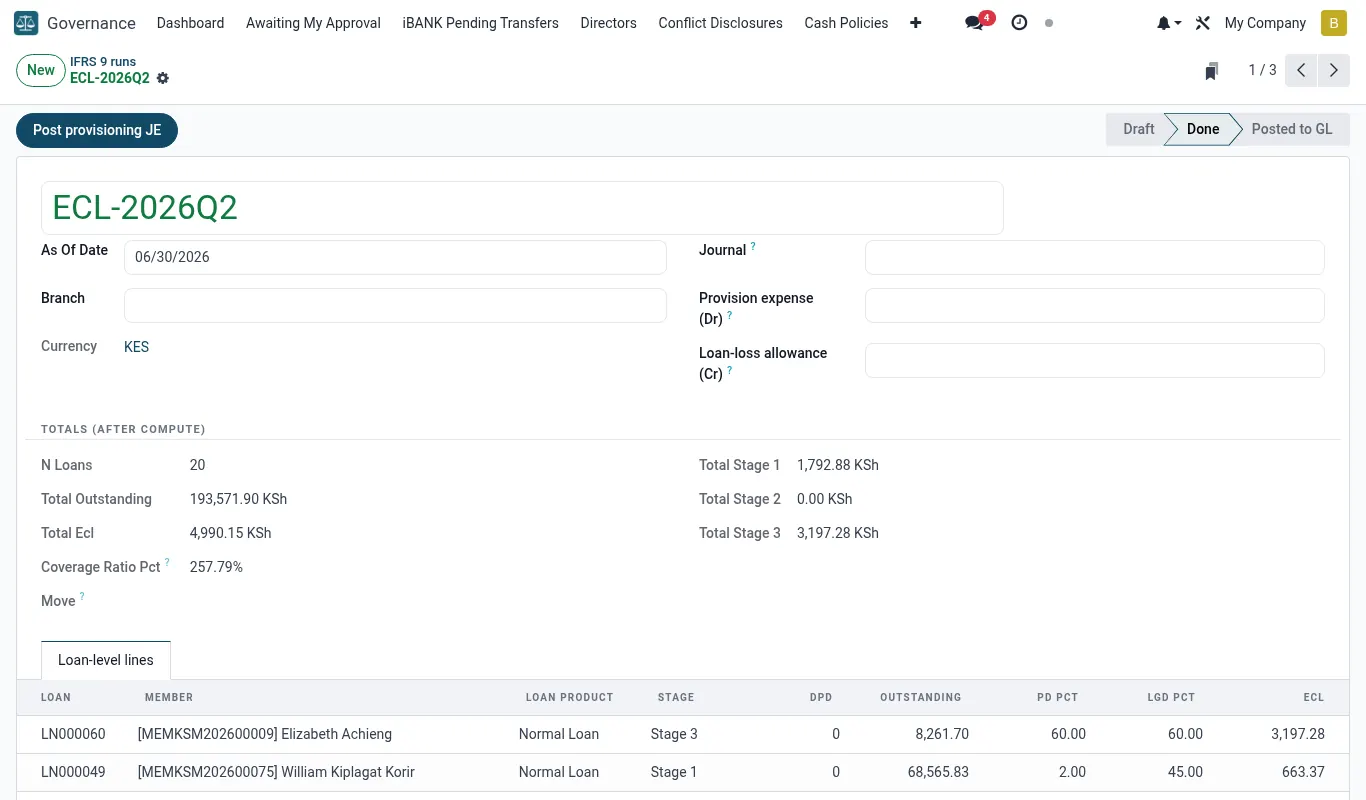Click the gear actions icon beside ECL-2026Q2
The image size is (1366, 800).
click(x=163, y=78)
